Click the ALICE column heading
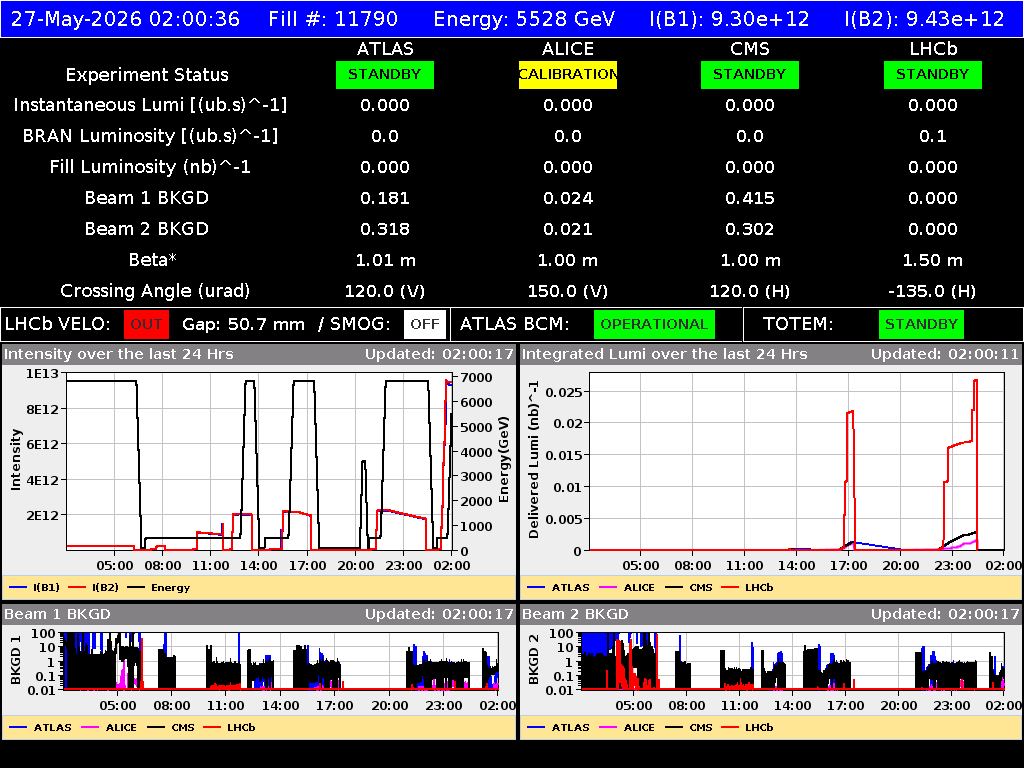Image resolution: width=1024 pixels, height=768 pixels. click(568, 49)
